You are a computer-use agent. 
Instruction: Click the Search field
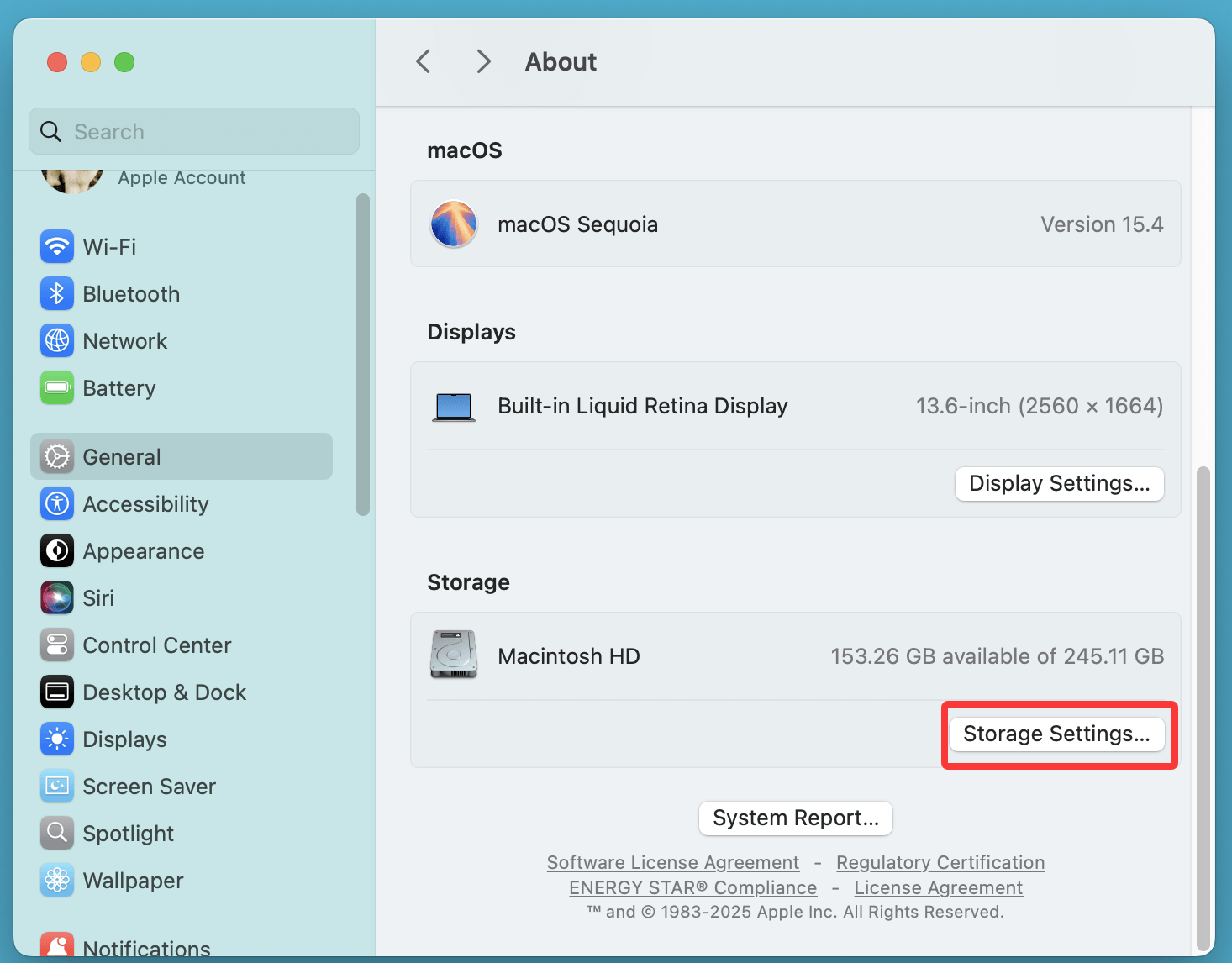tap(193, 131)
